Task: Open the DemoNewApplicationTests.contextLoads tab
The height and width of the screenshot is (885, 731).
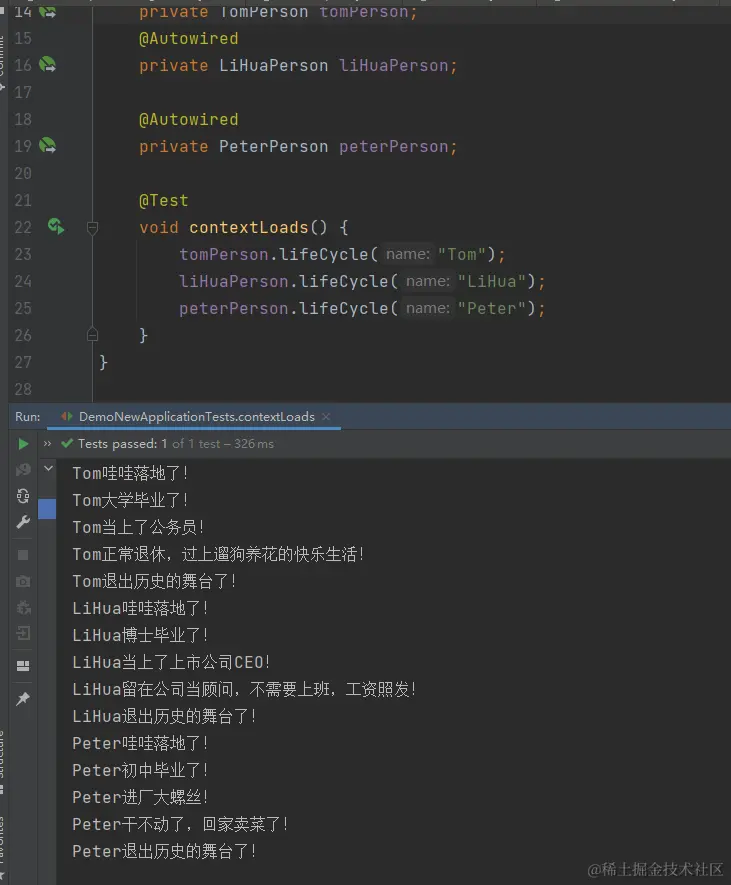Action: point(196,417)
